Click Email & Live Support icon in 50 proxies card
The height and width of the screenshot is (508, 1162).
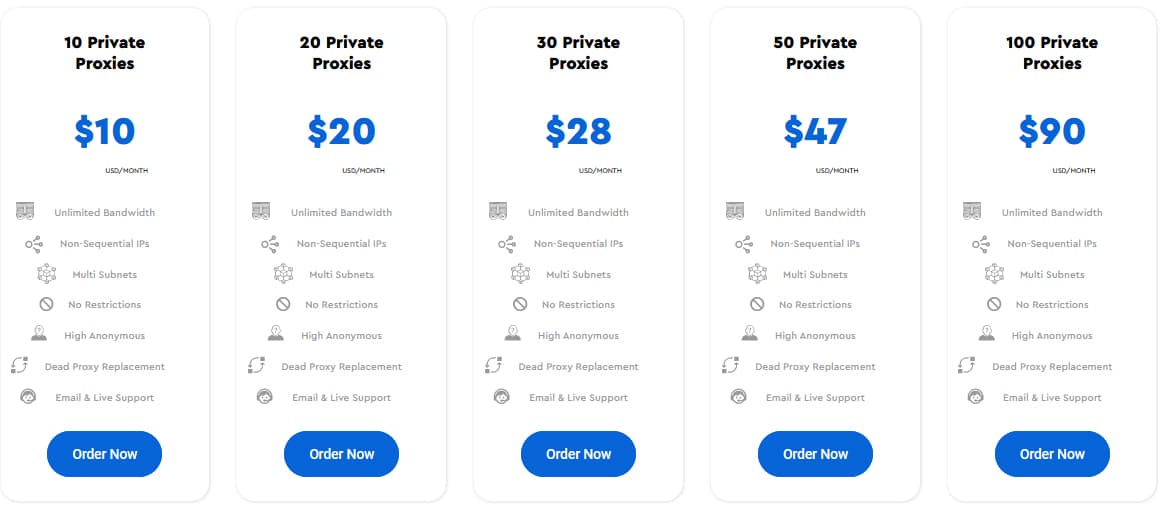pyautogui.click(x=738, y=397)
